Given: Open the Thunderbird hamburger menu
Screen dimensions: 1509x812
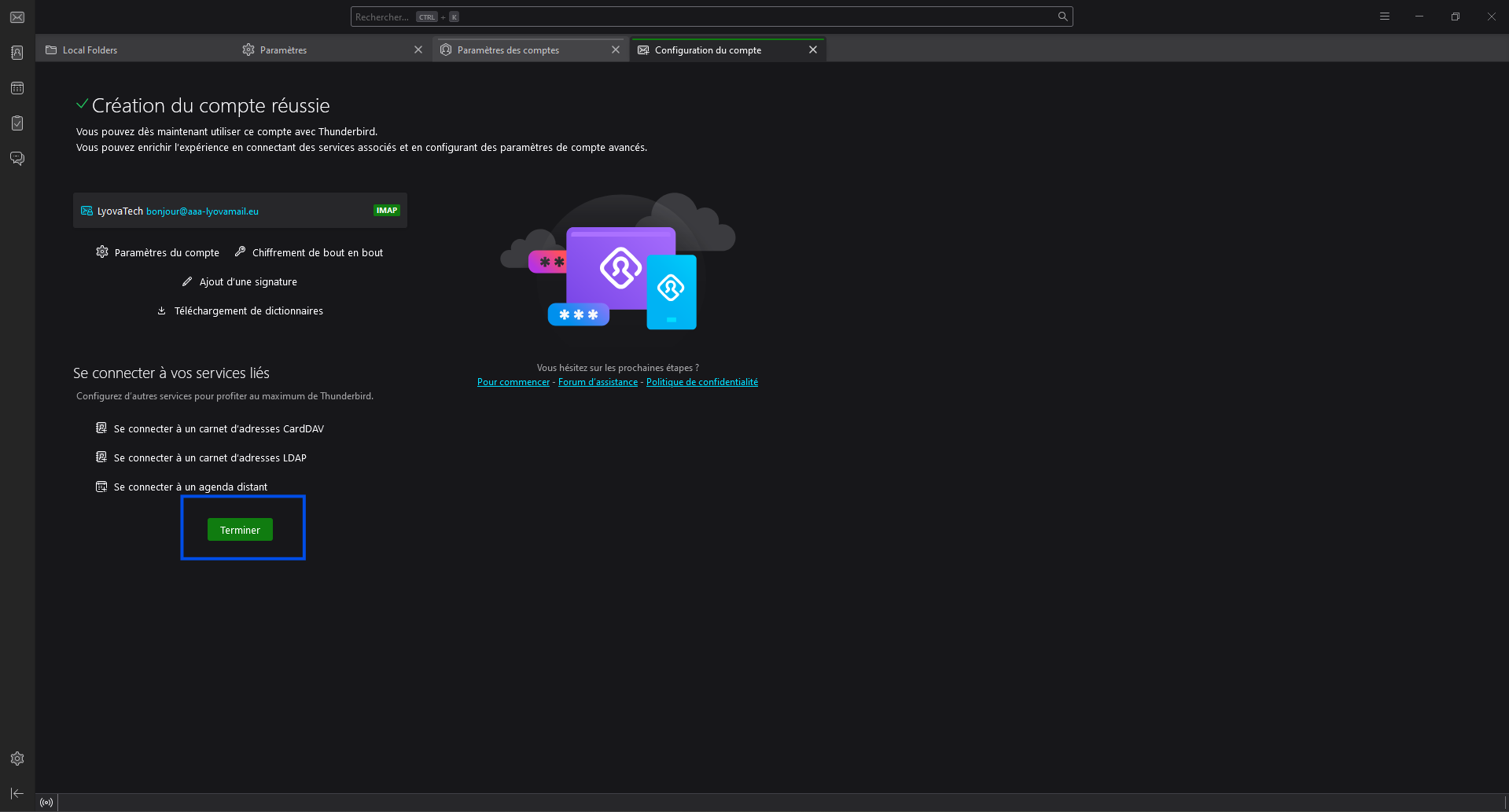Looking at the screenshot, I should click(1385, 17).
